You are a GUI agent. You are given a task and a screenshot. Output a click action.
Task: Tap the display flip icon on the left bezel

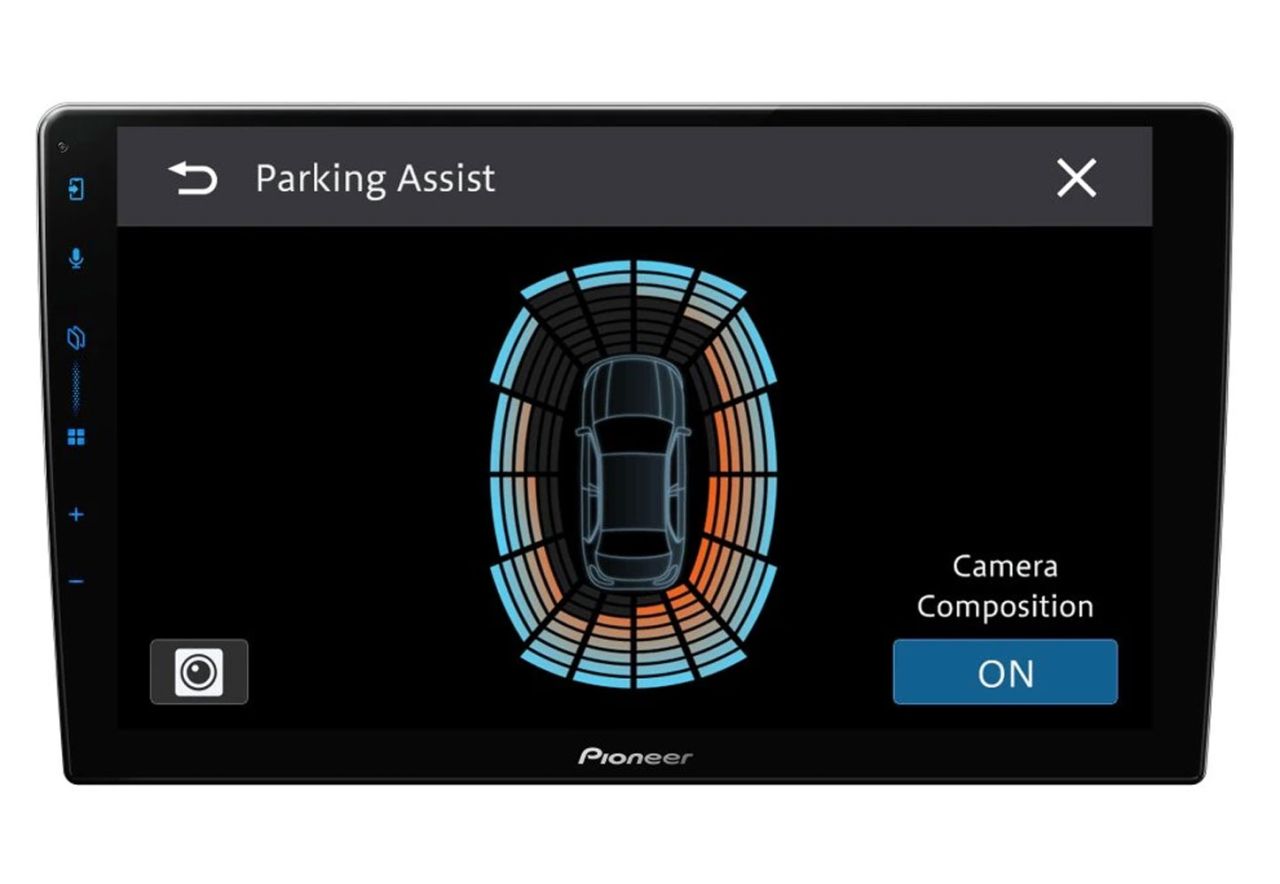coord(74,337)
